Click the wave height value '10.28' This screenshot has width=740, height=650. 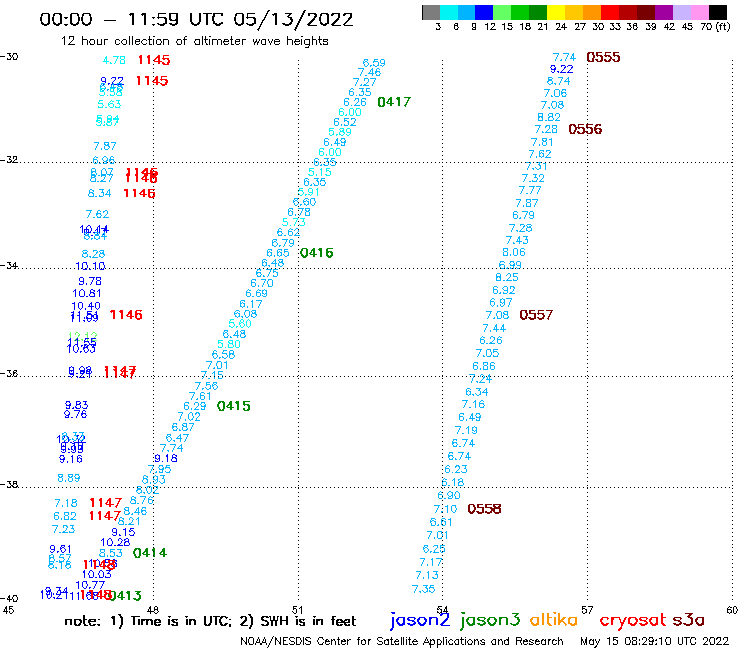pyautogui.click(x=115, y=542)
